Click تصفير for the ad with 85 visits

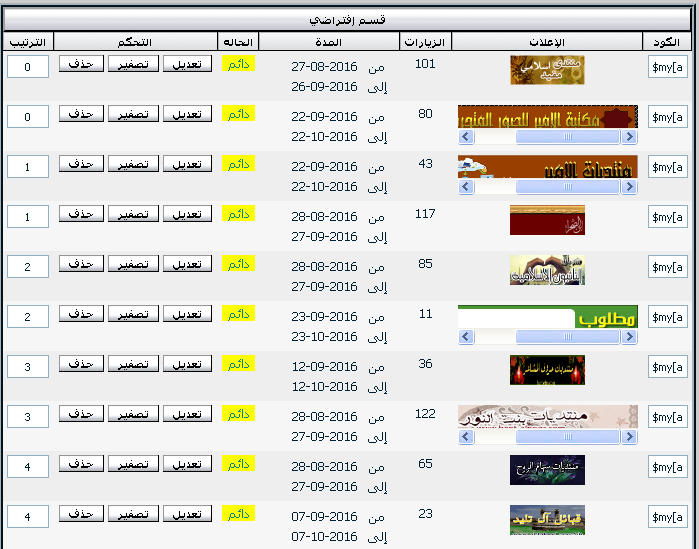point(133,263)
